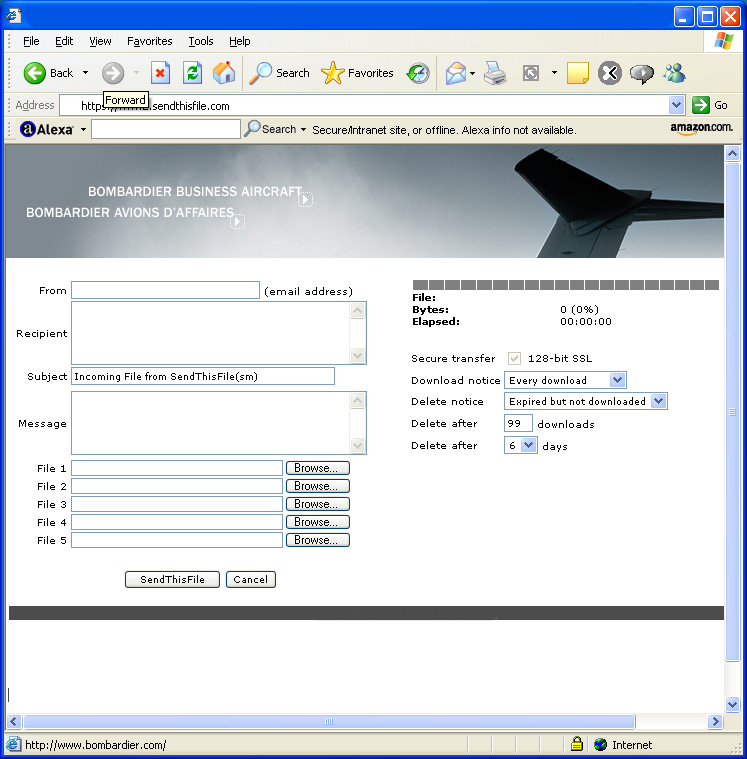Image resolution: width=747 pixels, height=759 pixels.
Task: Open the History clock icon
Action: click(x=418, y=73)
